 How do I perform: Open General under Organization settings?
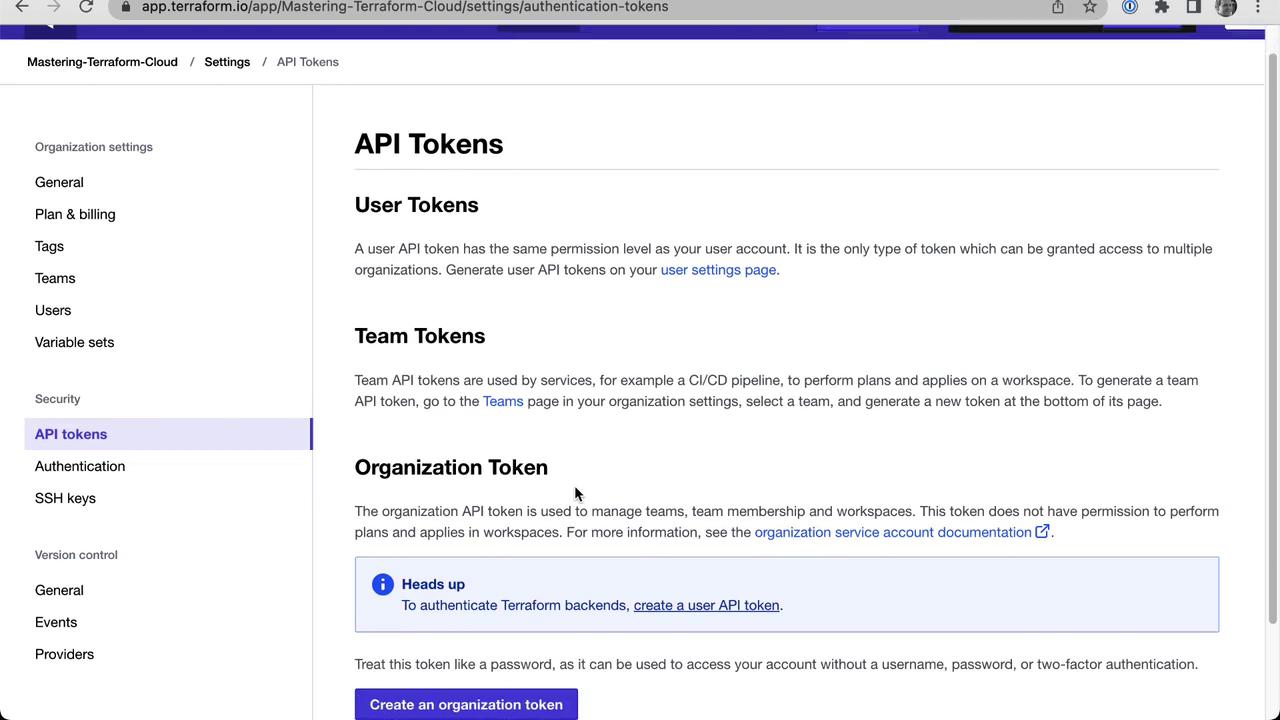click(x=59, y=182)
